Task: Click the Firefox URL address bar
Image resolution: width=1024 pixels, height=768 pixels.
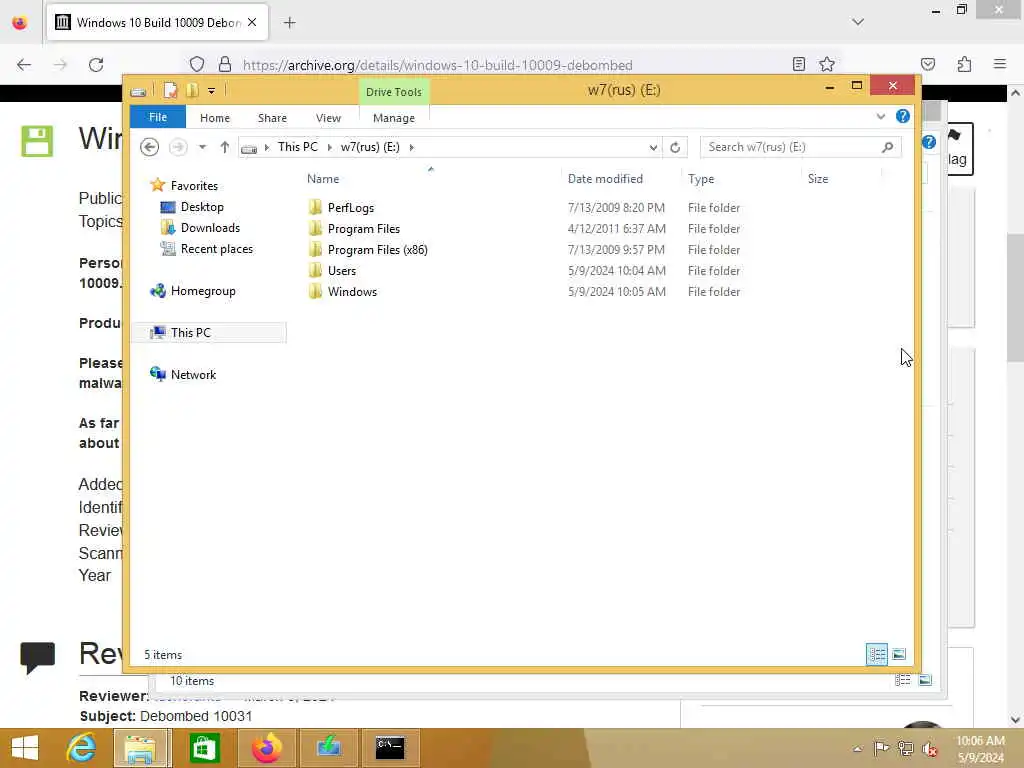Action: 438,65
